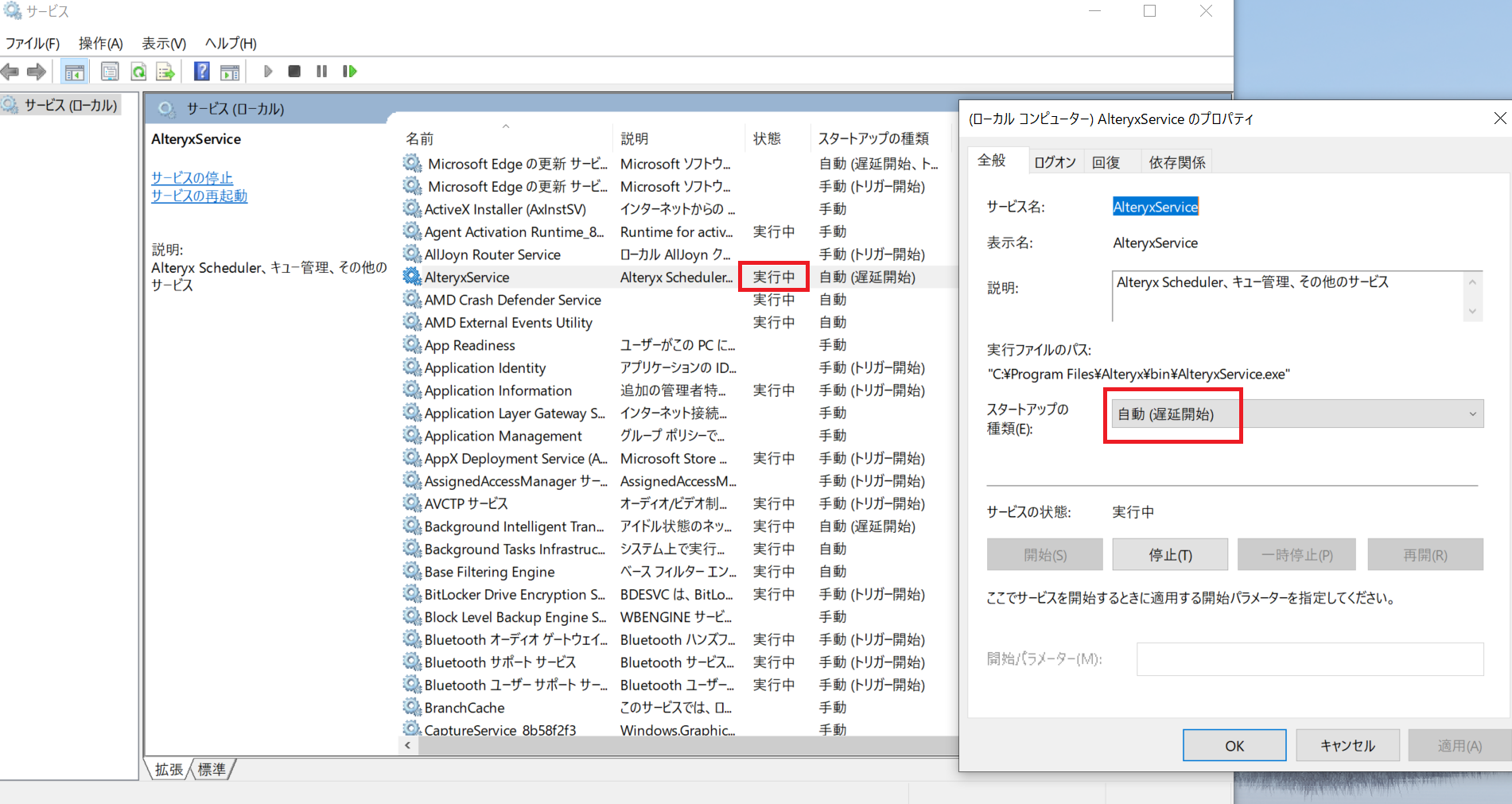Open the 操作(A) menu
This screenshot has height=804, width=1512.
[100, 44]
